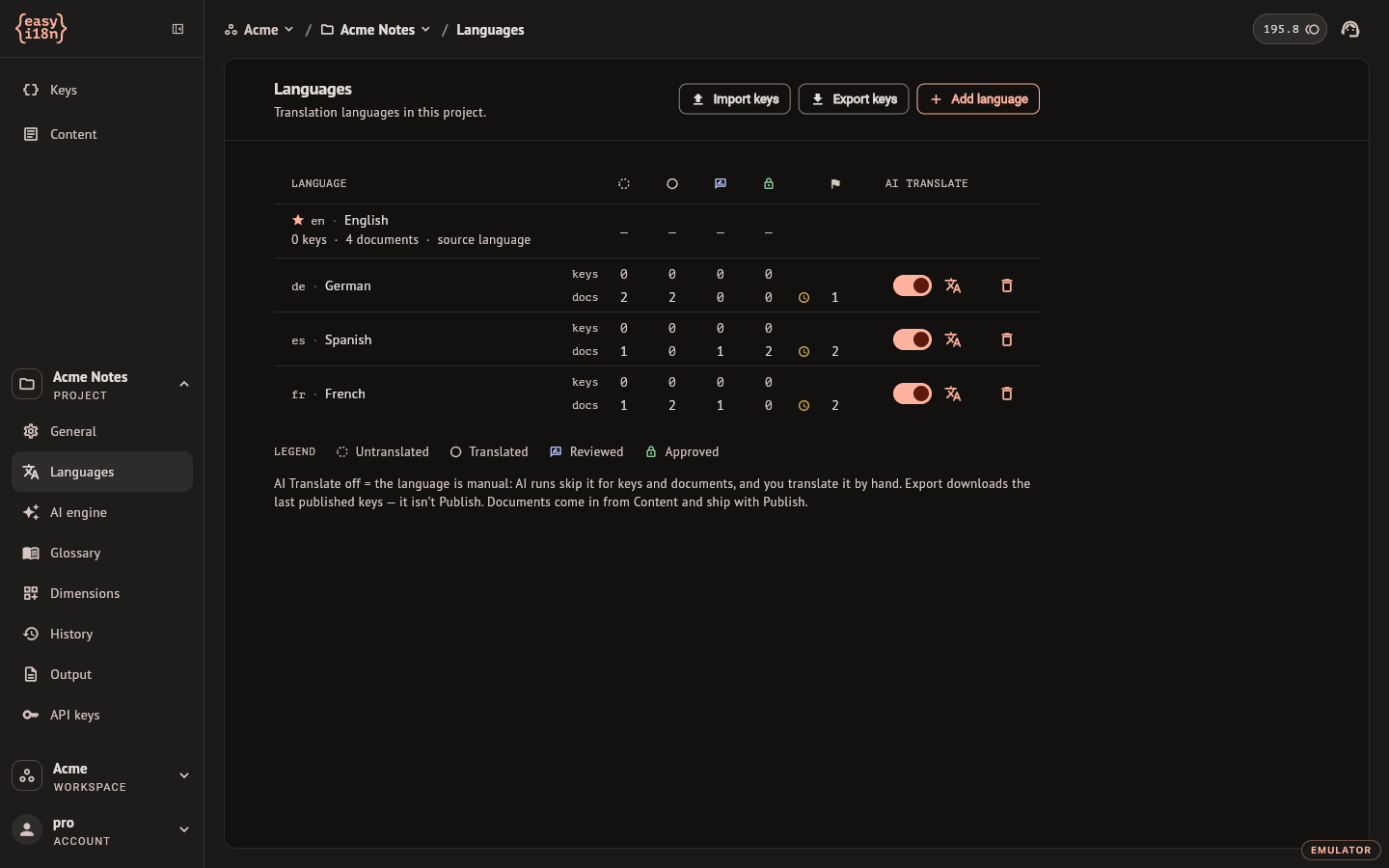The height and width of the screenshot is (868, 1389).
Task: Click the trash icon for Spanish
Action: (1006, 339)
